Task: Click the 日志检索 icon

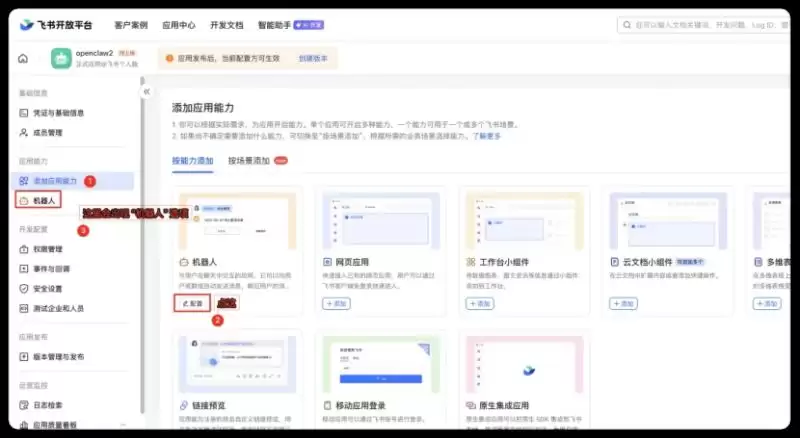Action: tap(23, 405)
